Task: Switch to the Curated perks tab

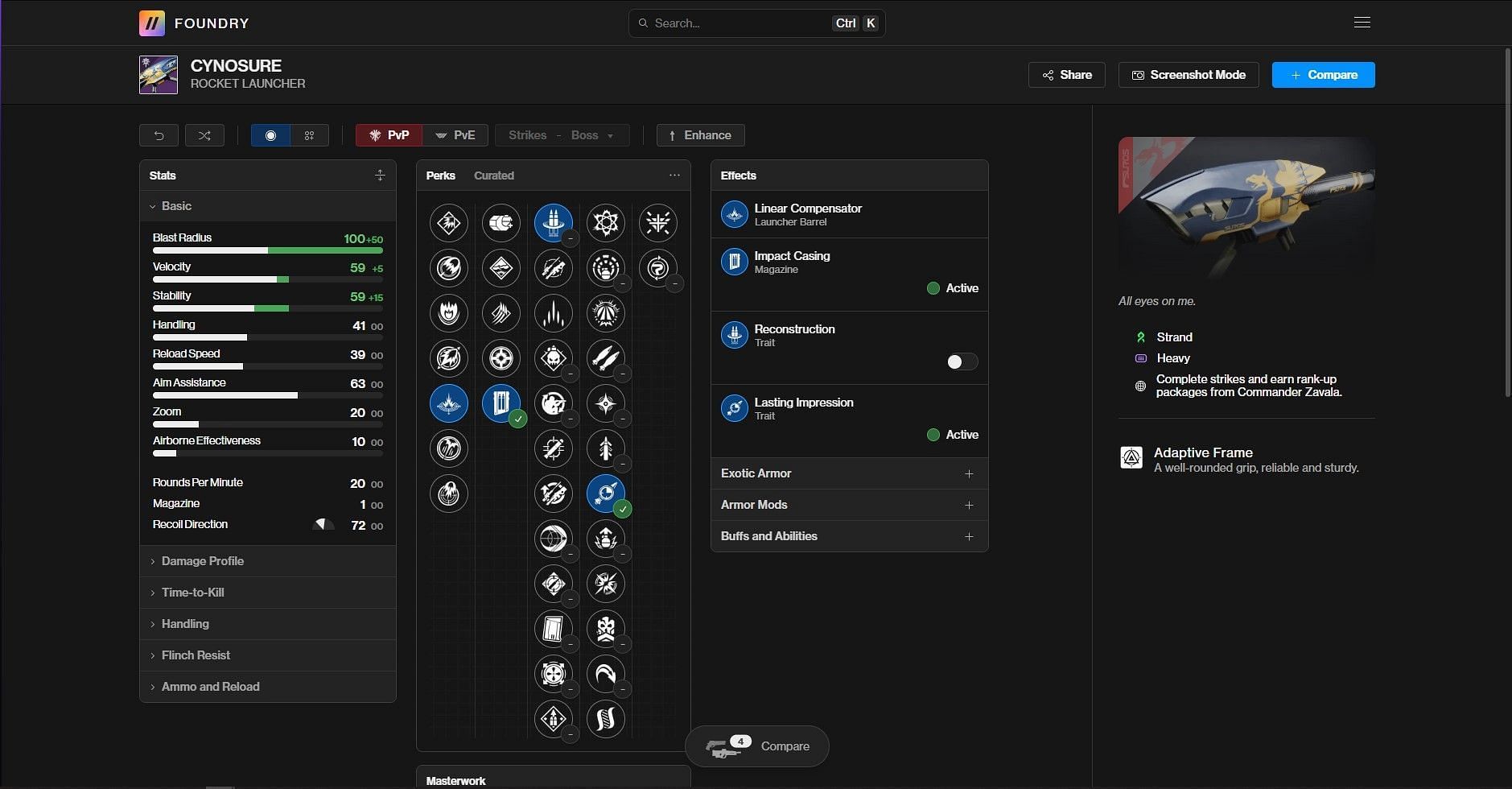Action: [x=494, y=176]
